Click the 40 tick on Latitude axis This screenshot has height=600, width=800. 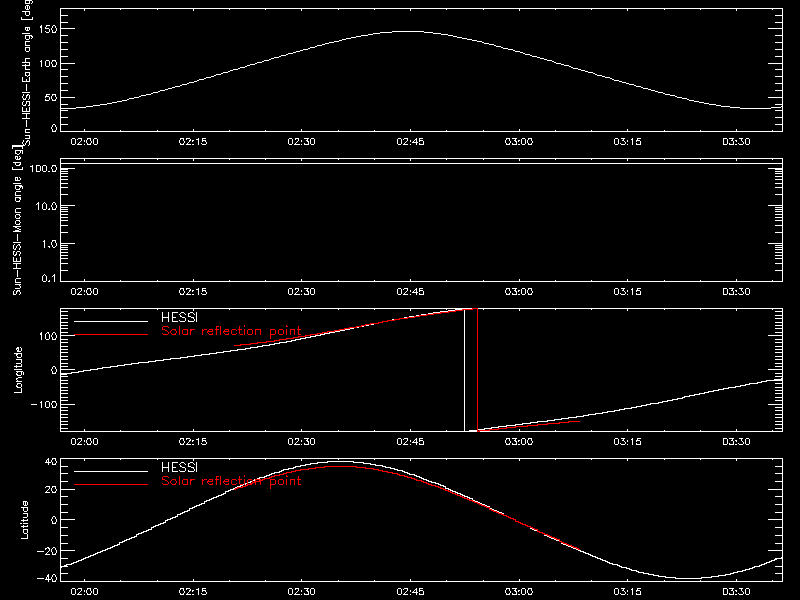pyautogui.click(x=51, y=462)
